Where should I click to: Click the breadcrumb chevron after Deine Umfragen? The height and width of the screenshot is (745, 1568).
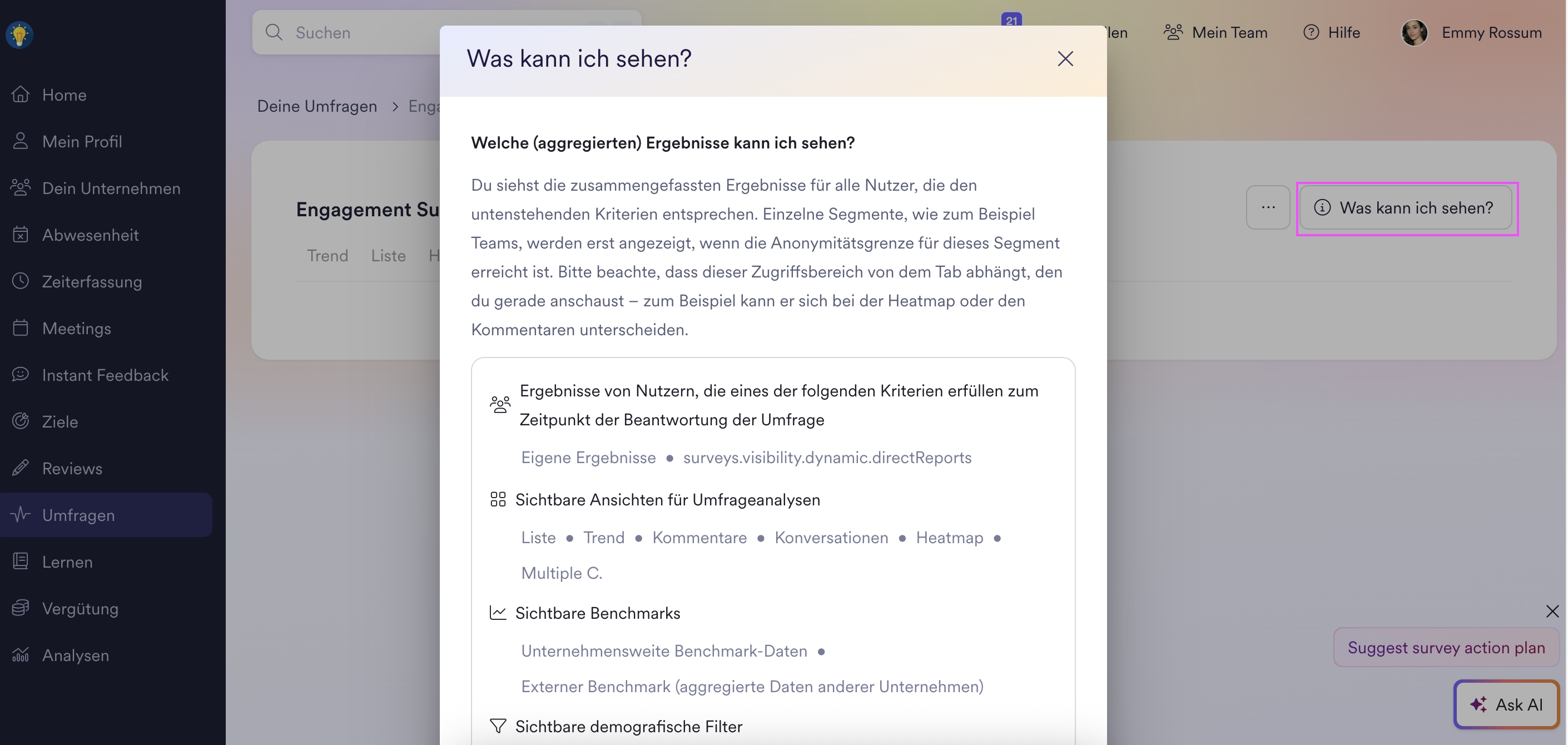[x=395, y=107]
